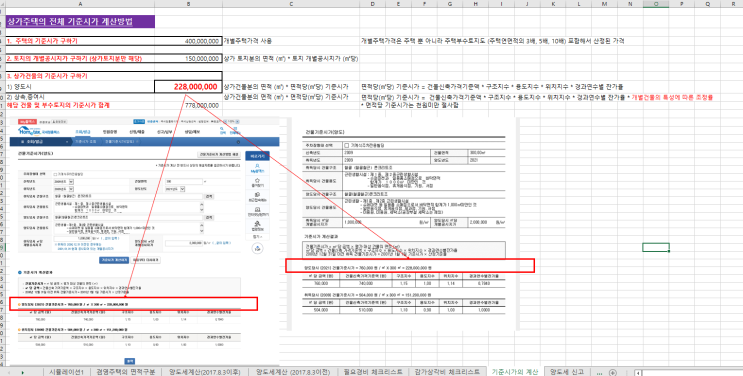Image resolution: width=743 pixels, height=376 pixels.
Task: Click the formula ending with red '개별건물의 특성에 따른 조정률'
Action: [x=537, y=97]
